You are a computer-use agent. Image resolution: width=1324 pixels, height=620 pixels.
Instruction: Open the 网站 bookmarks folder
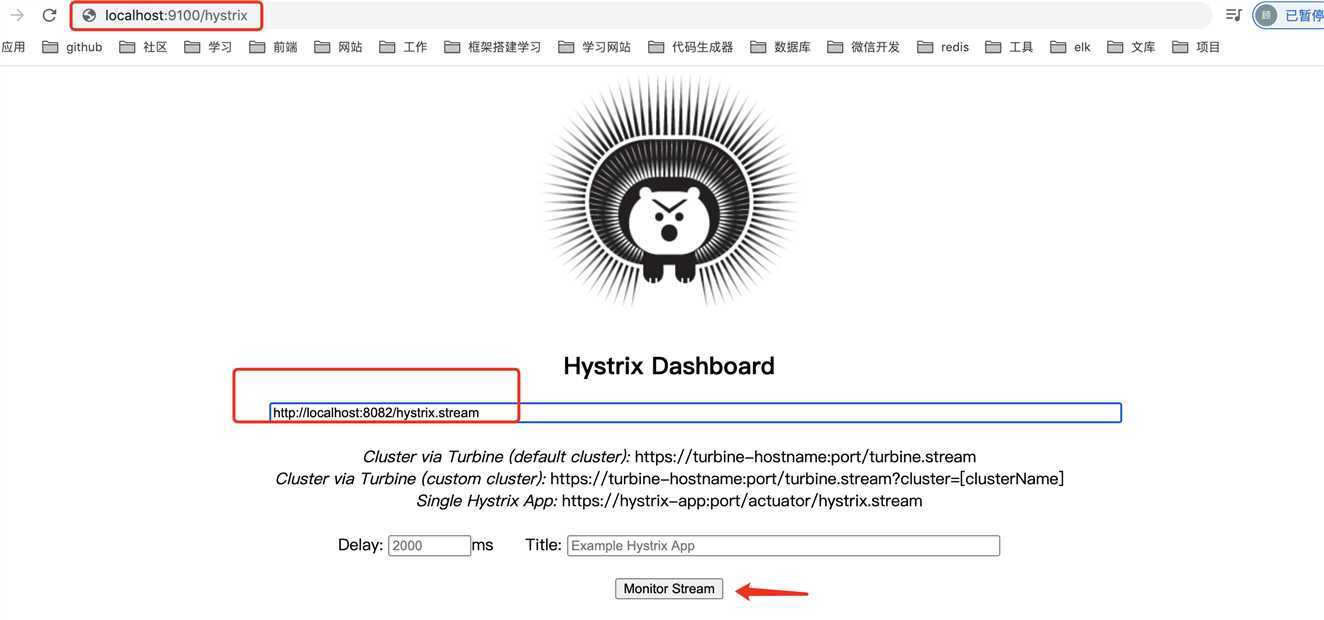pos(338,47)
